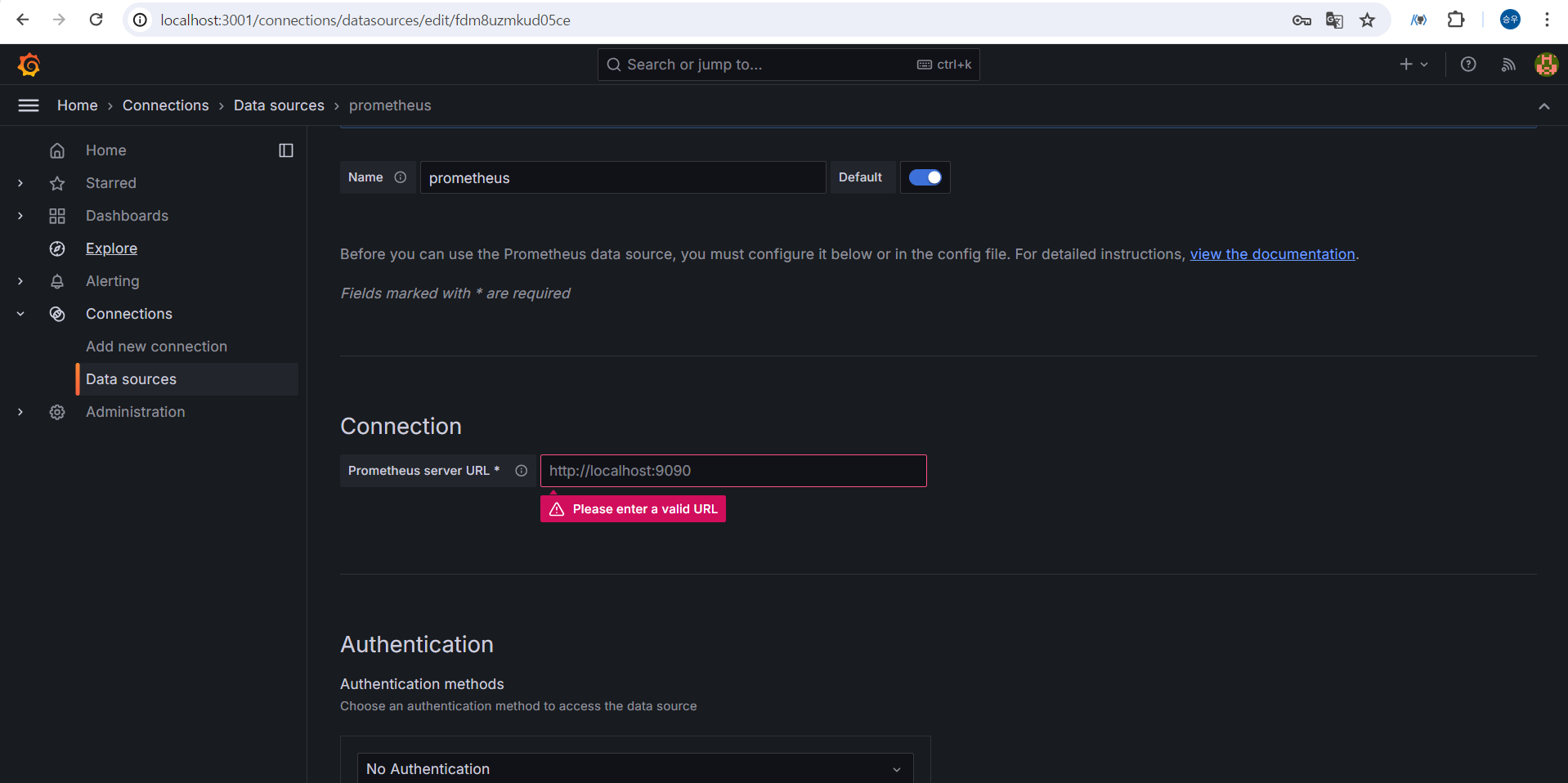
Task: Dock or undock the sidebar menu
Action: (286, 150)
